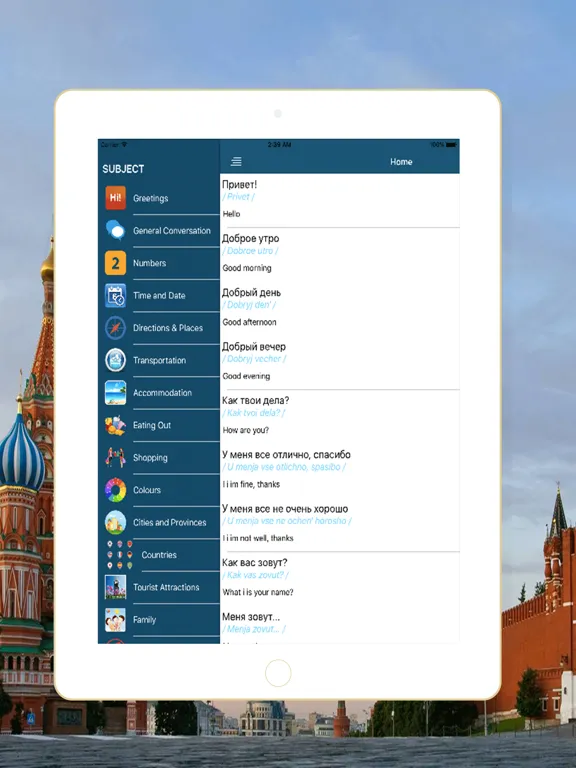Select the Shopping icon
The image size is (576, 768).
coord(116,457)
